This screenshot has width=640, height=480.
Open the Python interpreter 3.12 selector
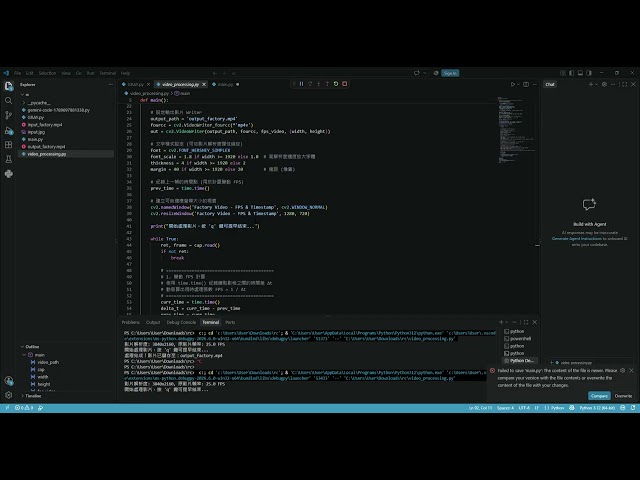tap(597, 407)
